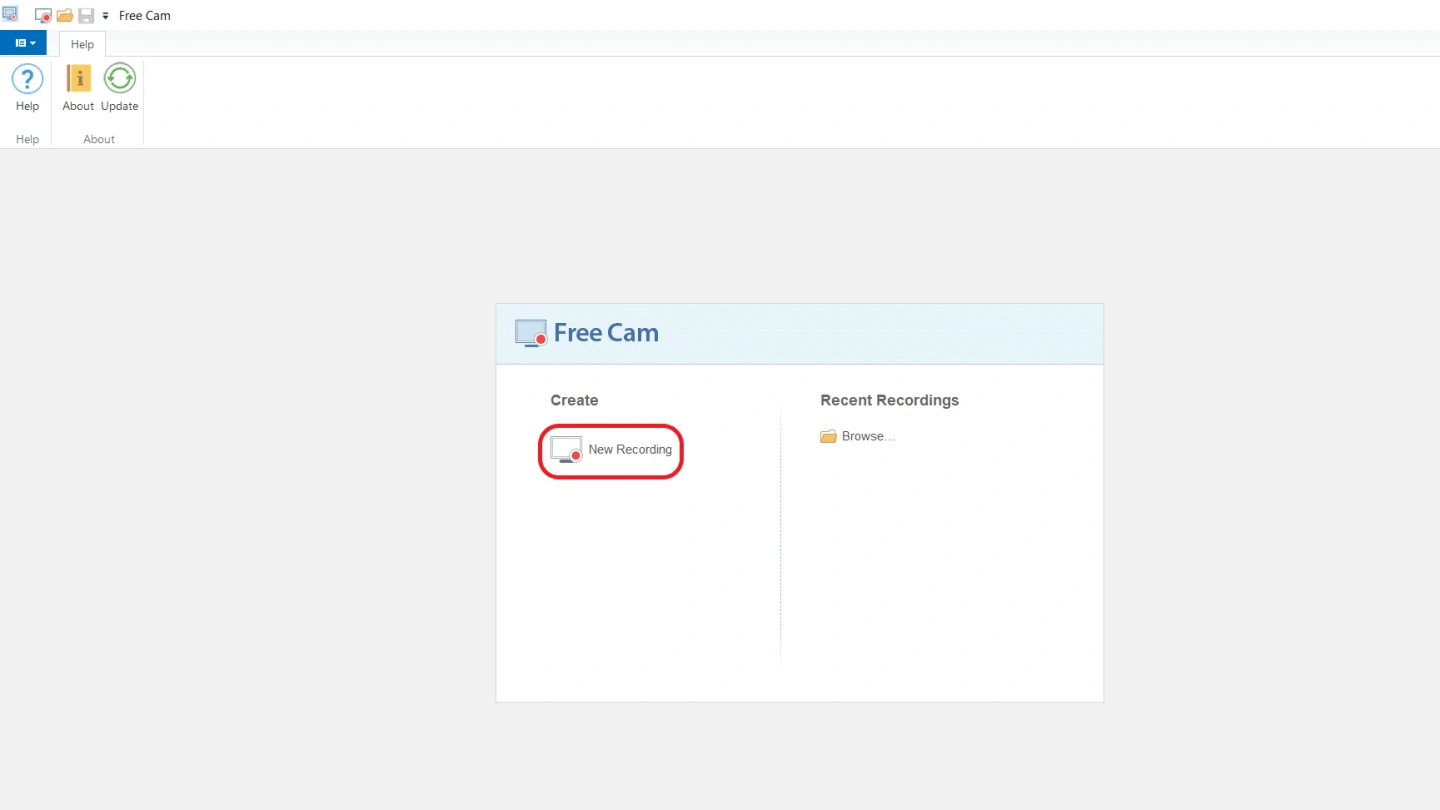Viewport: 1440px width, 810px height.
Task: Click the Update text label in ribbon
Action: pos(120,106)
